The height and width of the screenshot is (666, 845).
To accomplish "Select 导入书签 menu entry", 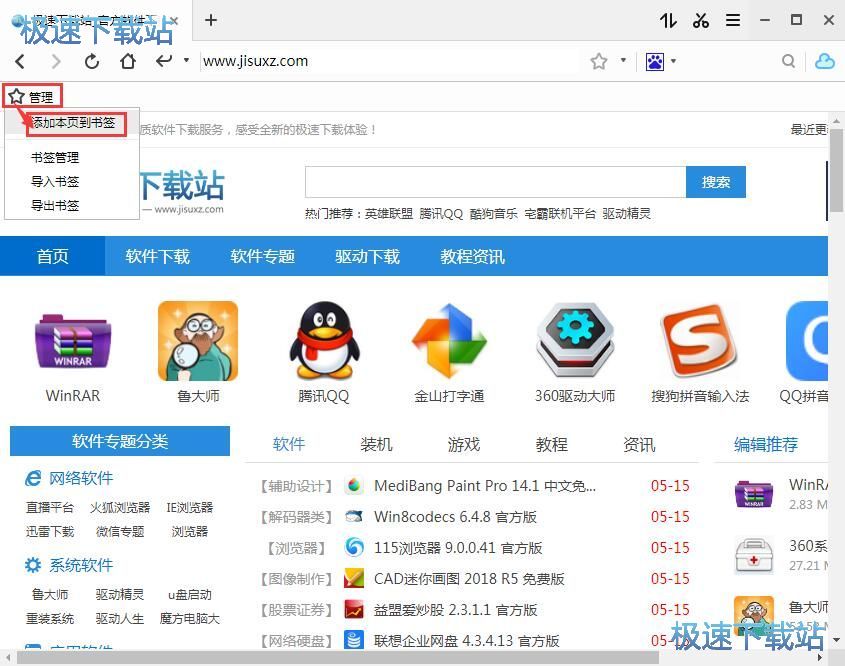I will click(55, 181).
